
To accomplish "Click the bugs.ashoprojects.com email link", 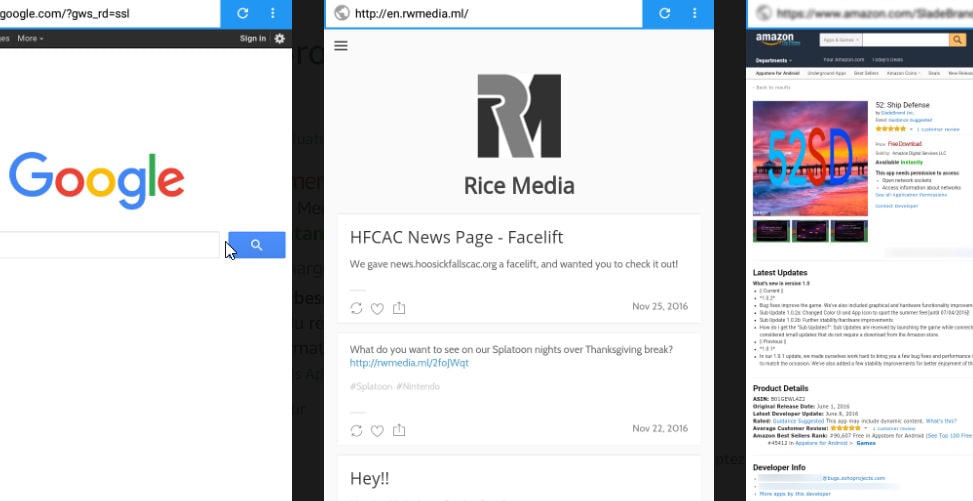I will tap(853, 479).
